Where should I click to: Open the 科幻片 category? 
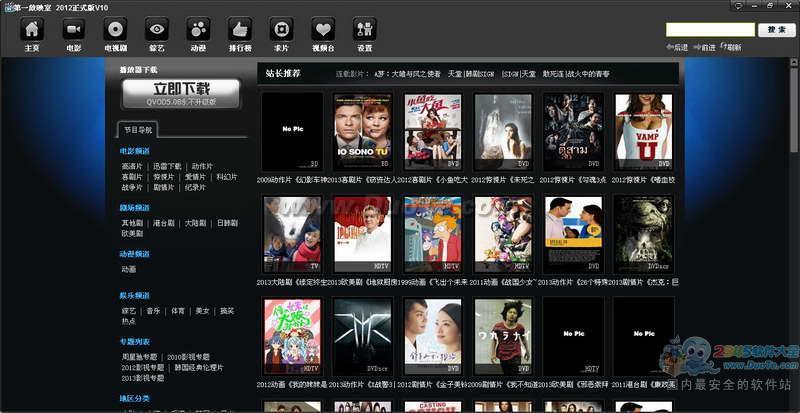(227, 177)
